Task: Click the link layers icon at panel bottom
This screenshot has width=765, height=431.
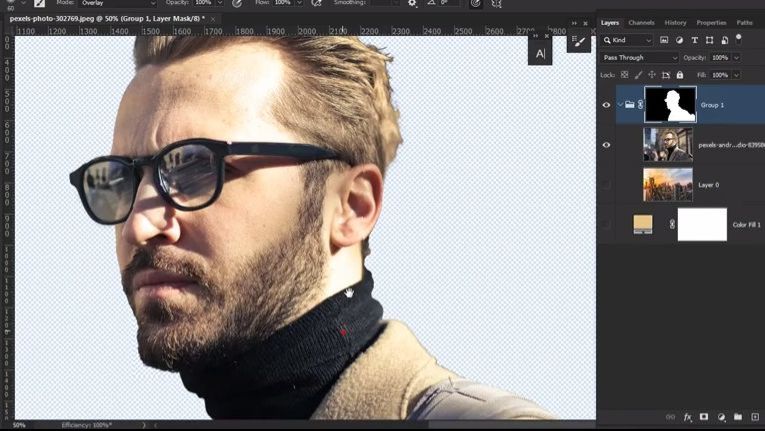Action: (x=670, y=417)
